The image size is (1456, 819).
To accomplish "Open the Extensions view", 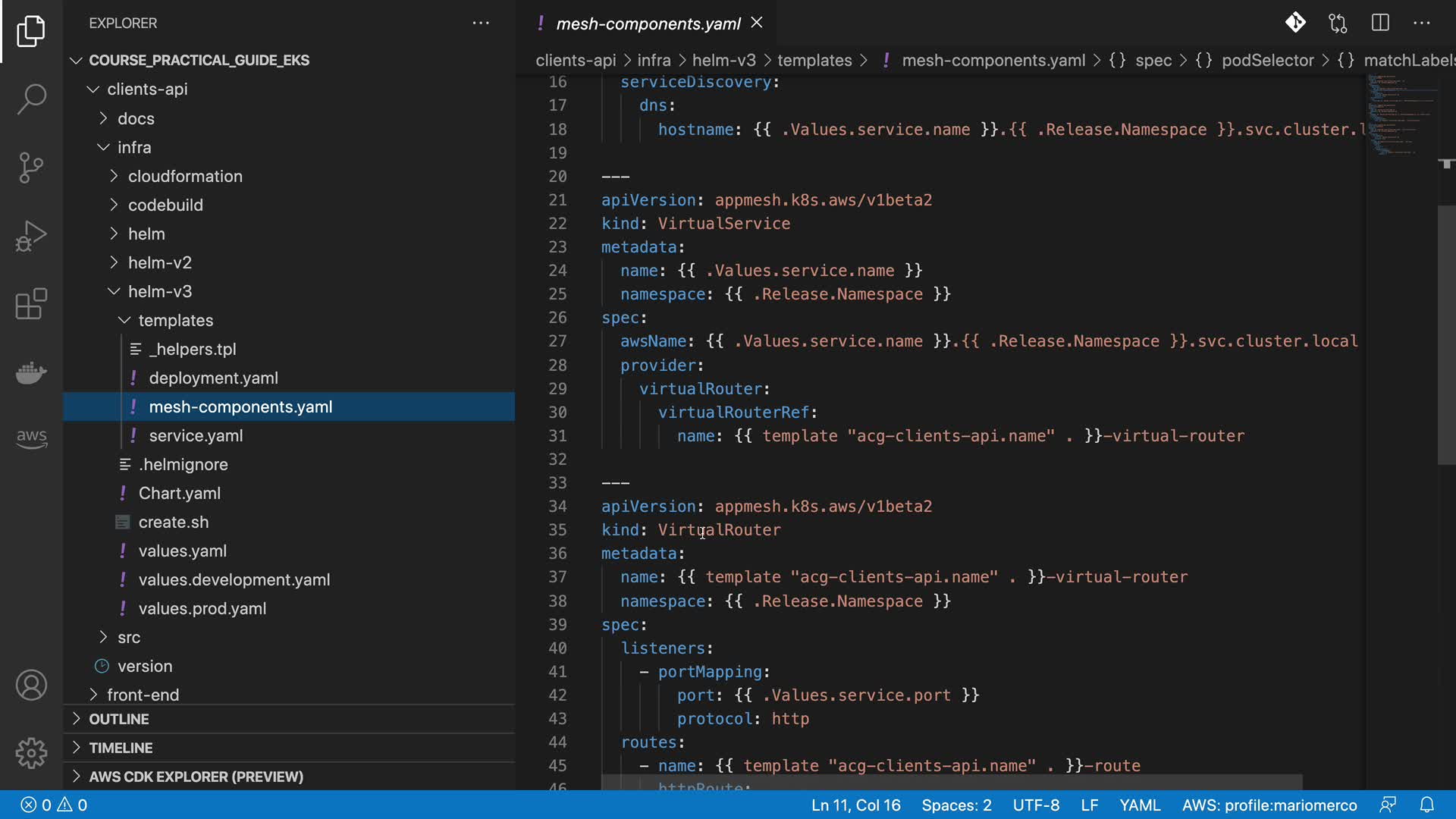I will tap(31, 304).
